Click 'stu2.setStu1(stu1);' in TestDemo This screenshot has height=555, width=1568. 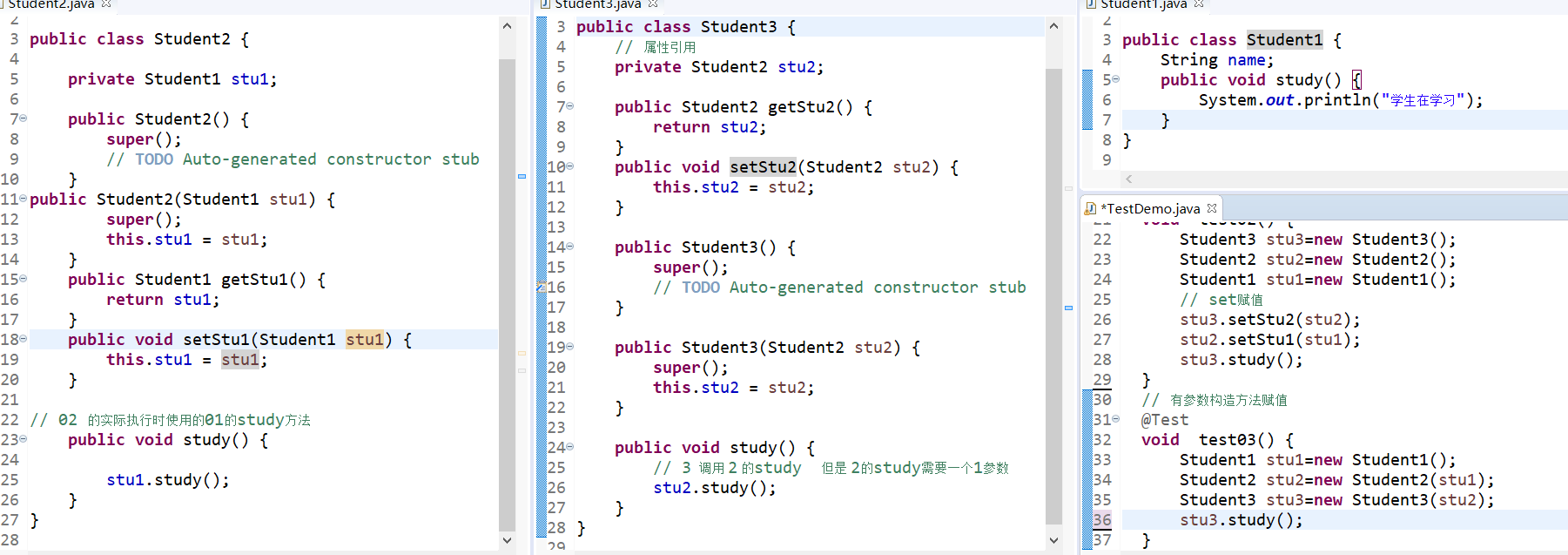pos(1270,340)
